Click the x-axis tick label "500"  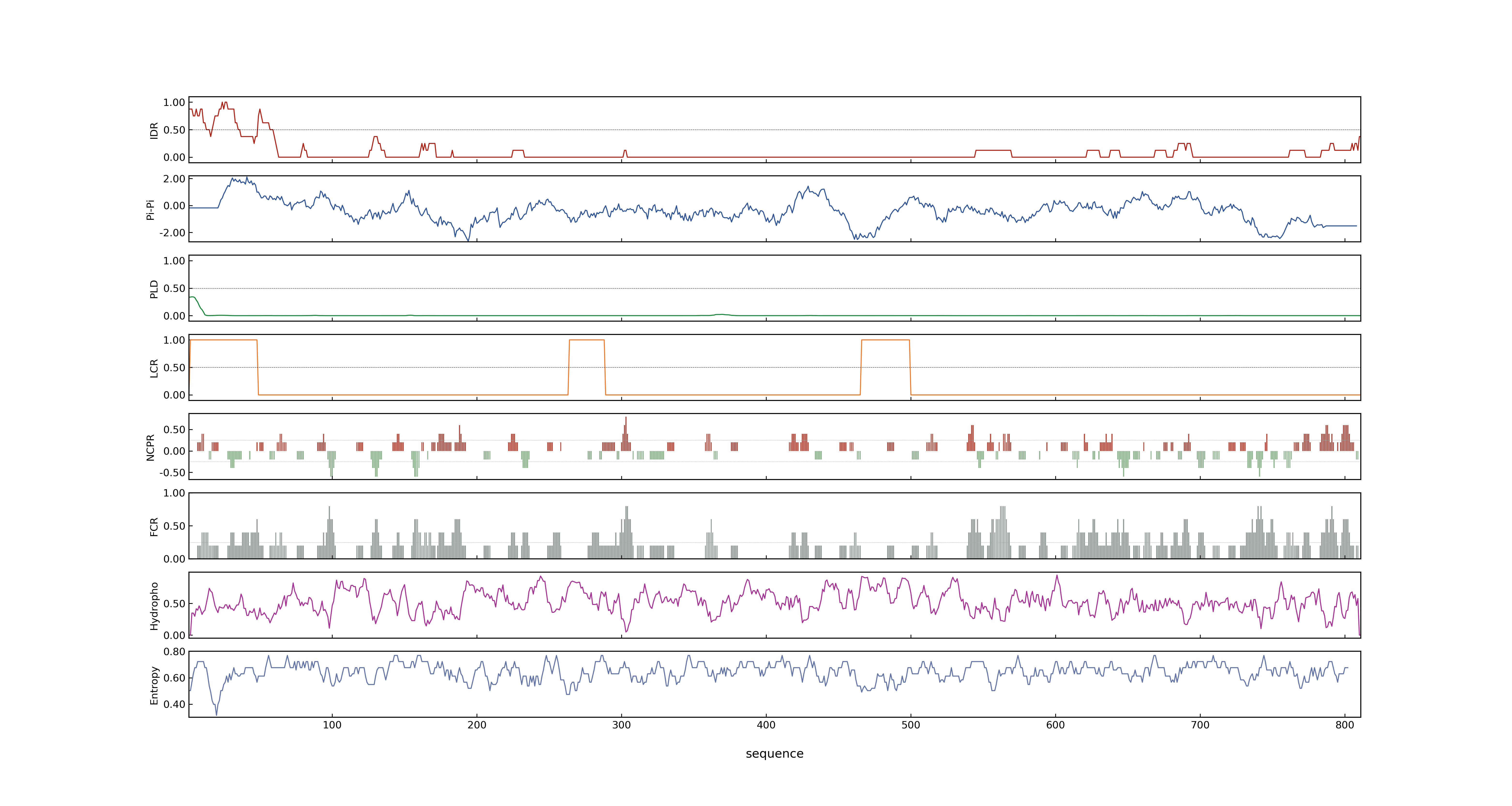[911, 725]
